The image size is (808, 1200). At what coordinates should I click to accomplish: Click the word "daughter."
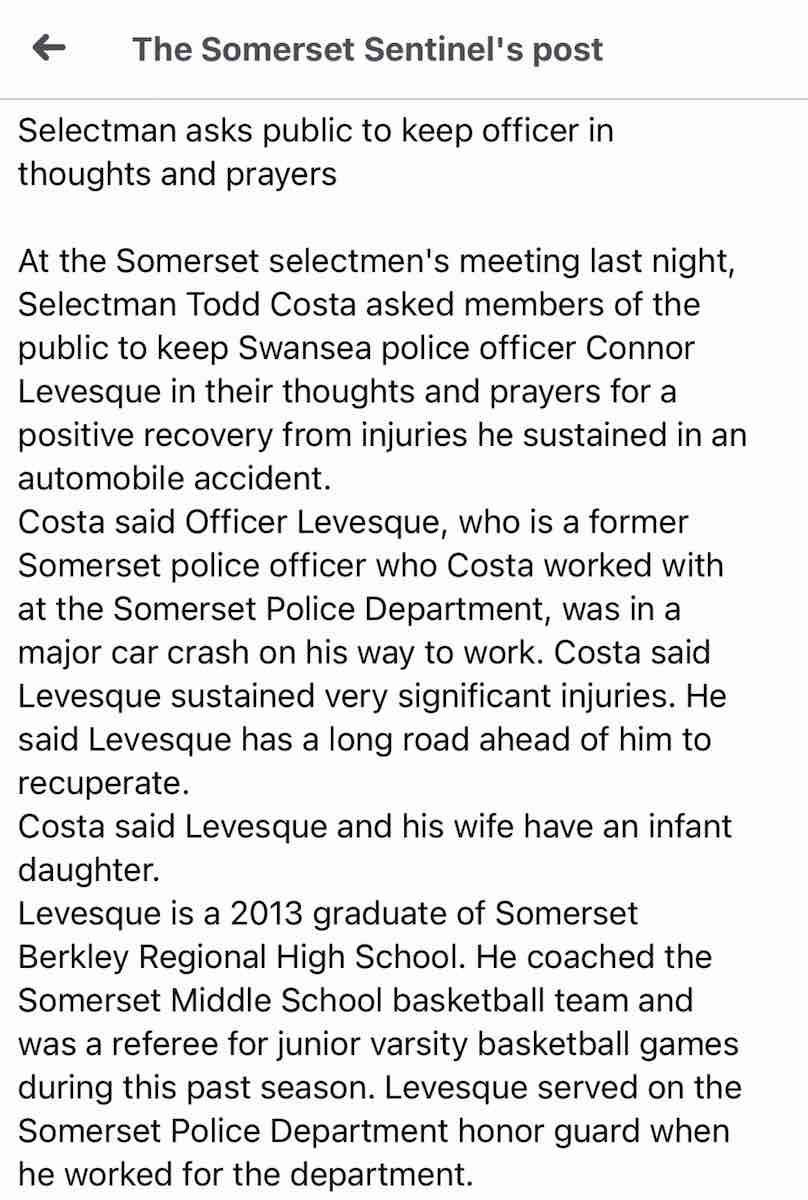click(x=88, y=870)
